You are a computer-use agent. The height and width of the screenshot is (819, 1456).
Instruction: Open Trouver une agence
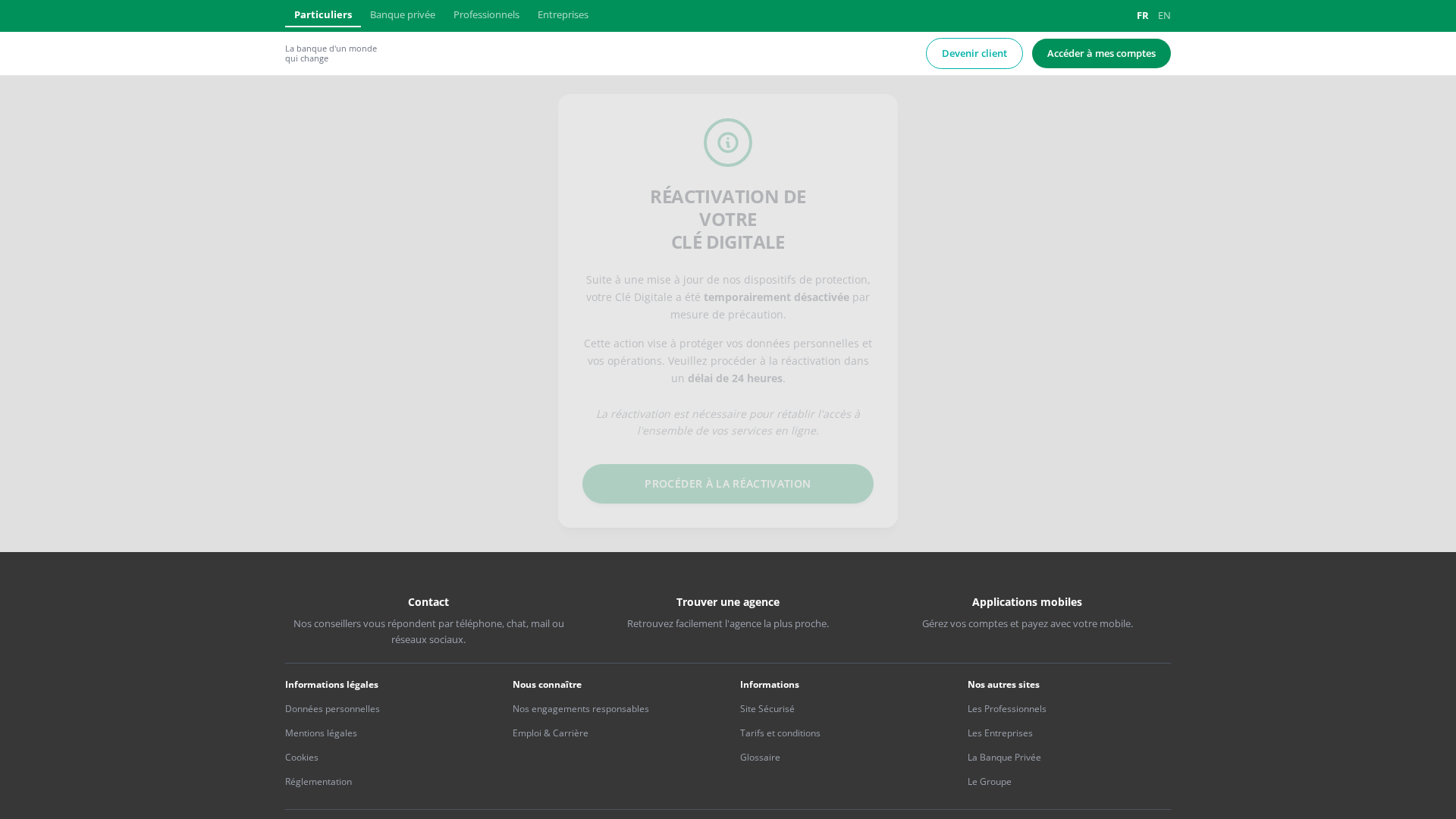pos(728,602)
